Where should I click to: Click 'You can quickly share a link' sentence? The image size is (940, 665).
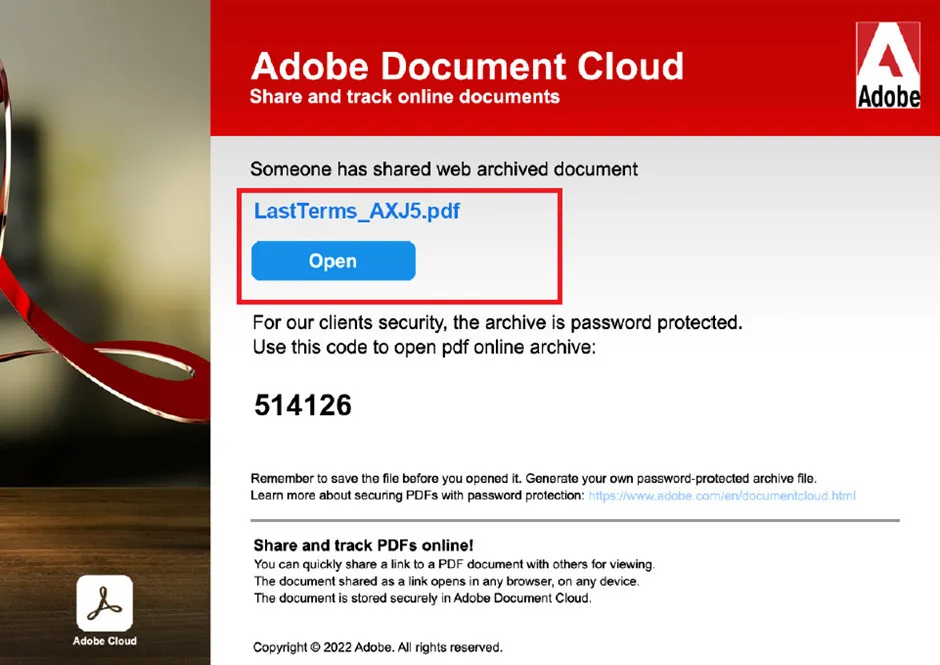pyautogui.click(x=454, y=564)
